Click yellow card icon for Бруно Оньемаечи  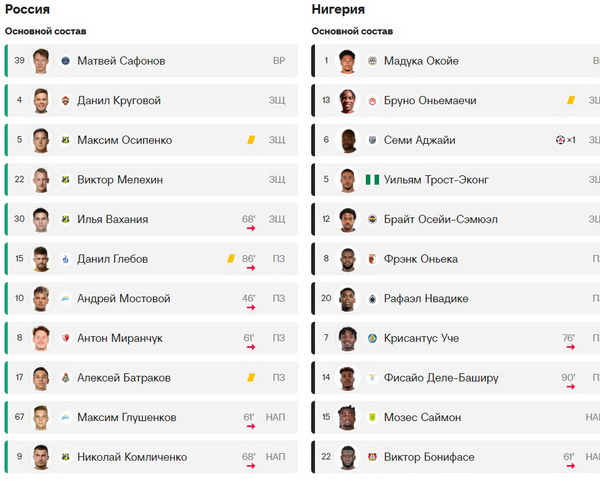(571, 100)
